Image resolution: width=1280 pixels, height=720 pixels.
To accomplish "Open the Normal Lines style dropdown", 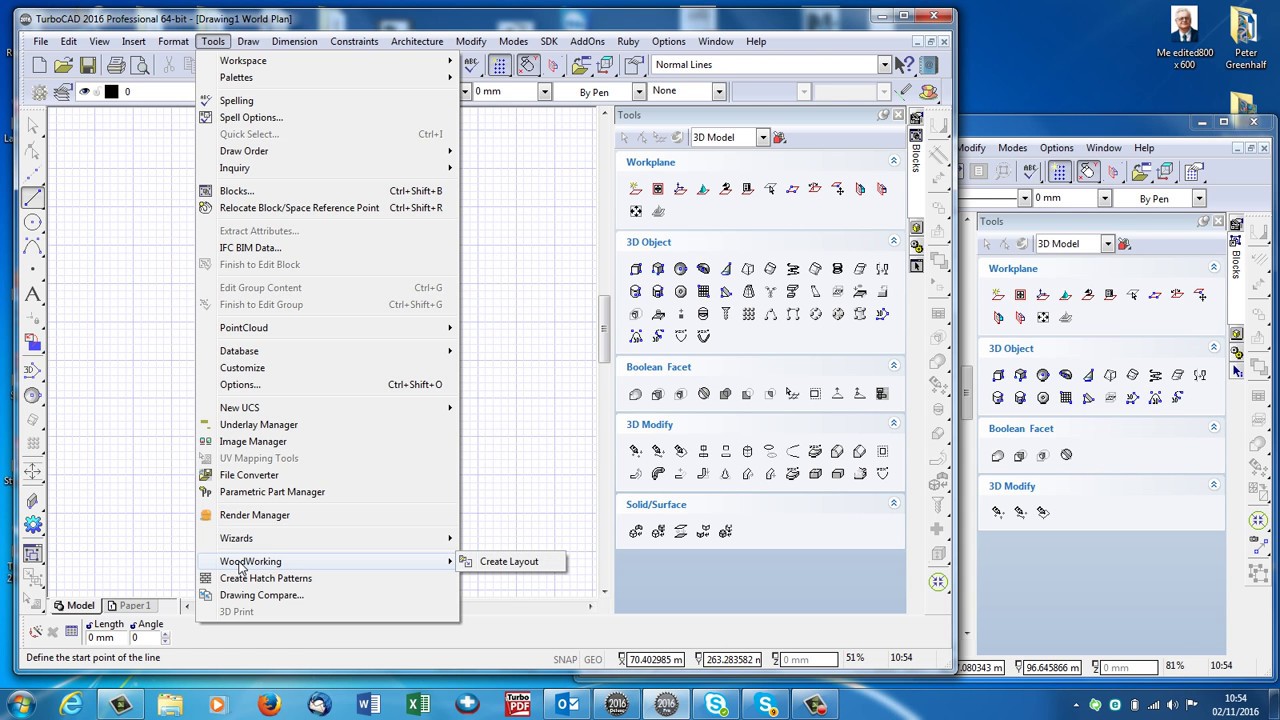I will click(884, 65).
